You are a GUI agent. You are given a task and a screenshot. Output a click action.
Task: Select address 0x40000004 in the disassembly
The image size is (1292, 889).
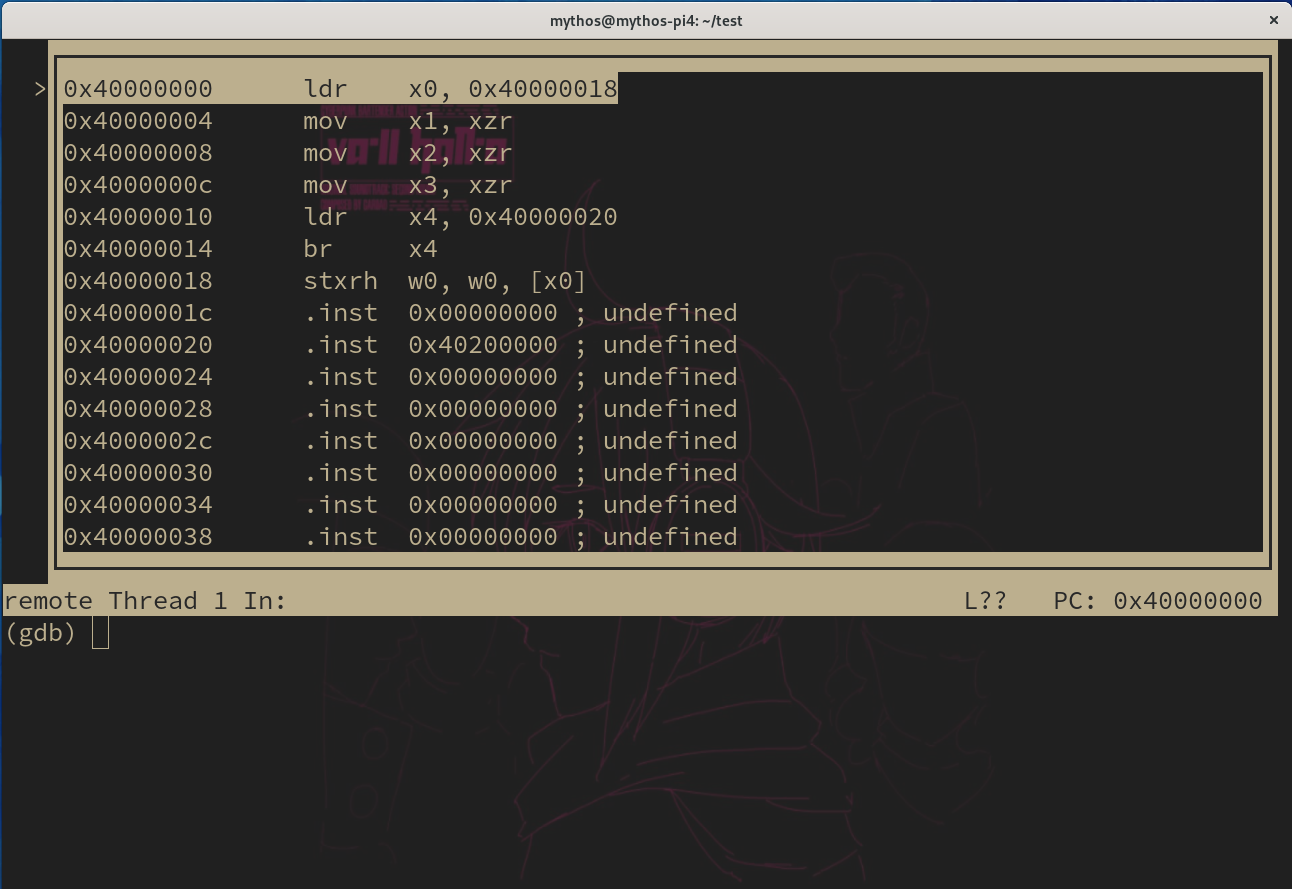coord(138,121)
